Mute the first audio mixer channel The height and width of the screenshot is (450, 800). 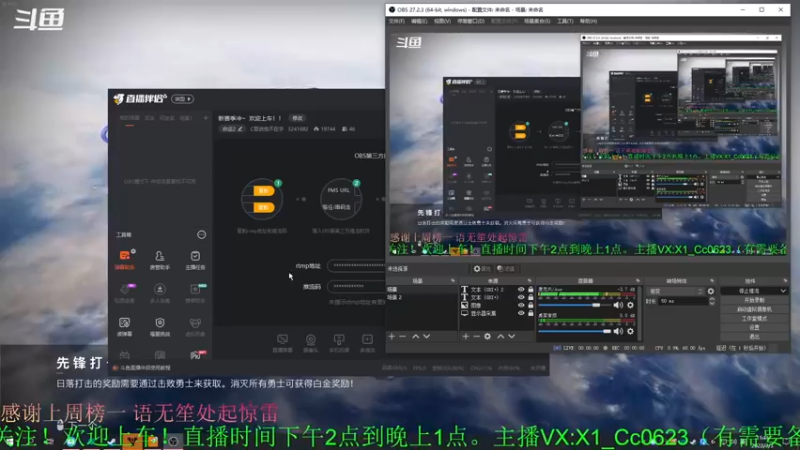[x=618, y=305]
